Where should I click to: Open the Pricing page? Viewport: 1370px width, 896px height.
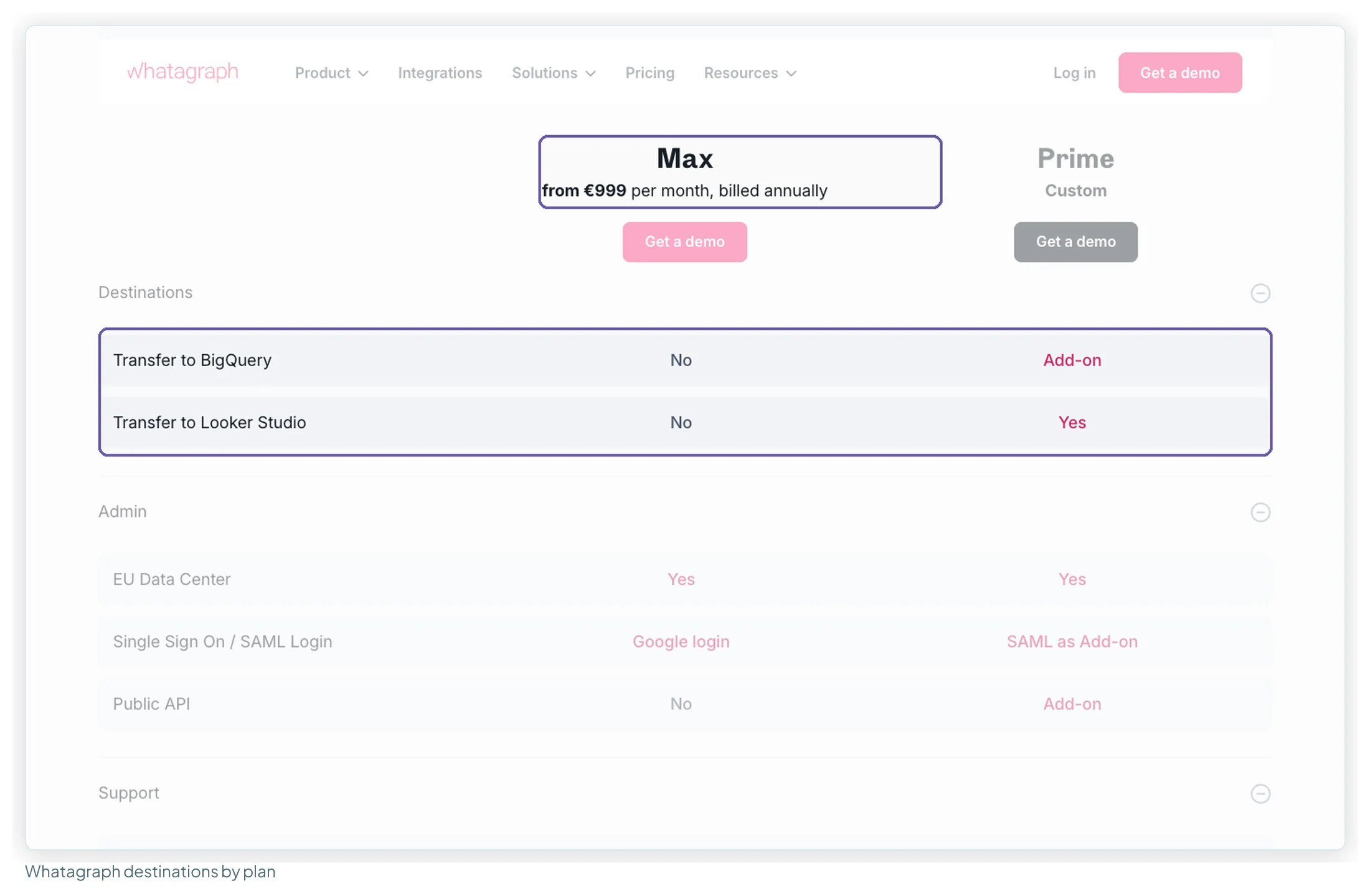click(650, 73)
